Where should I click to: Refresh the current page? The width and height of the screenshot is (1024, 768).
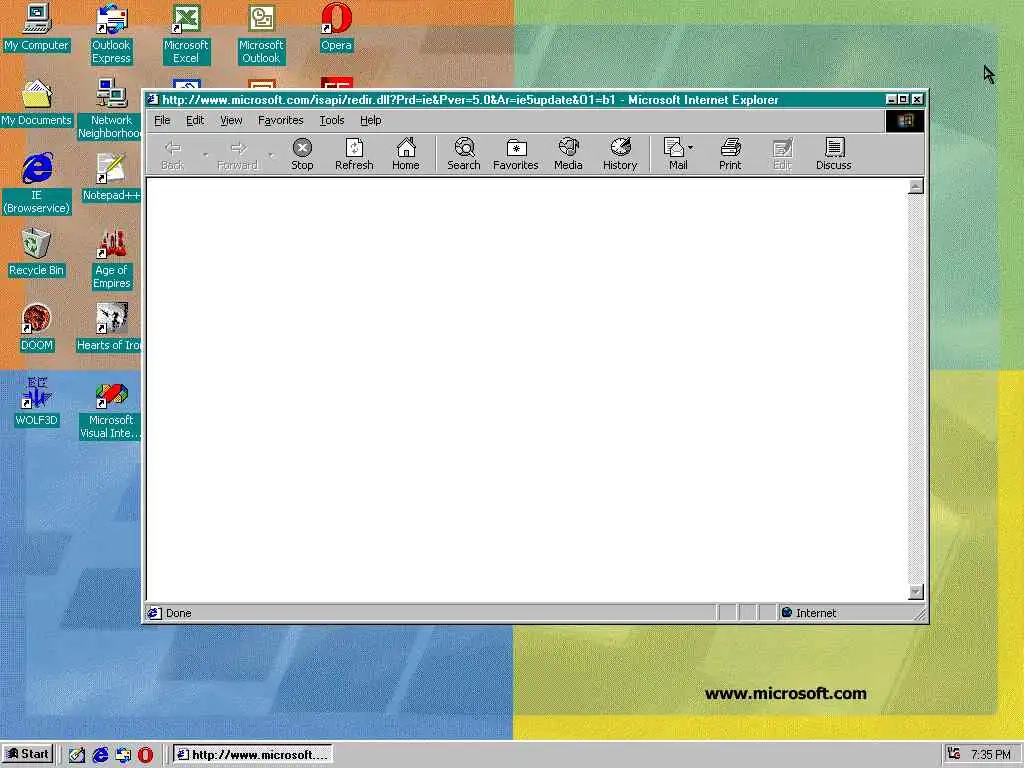pyautogui.click(x=354, y=154)
